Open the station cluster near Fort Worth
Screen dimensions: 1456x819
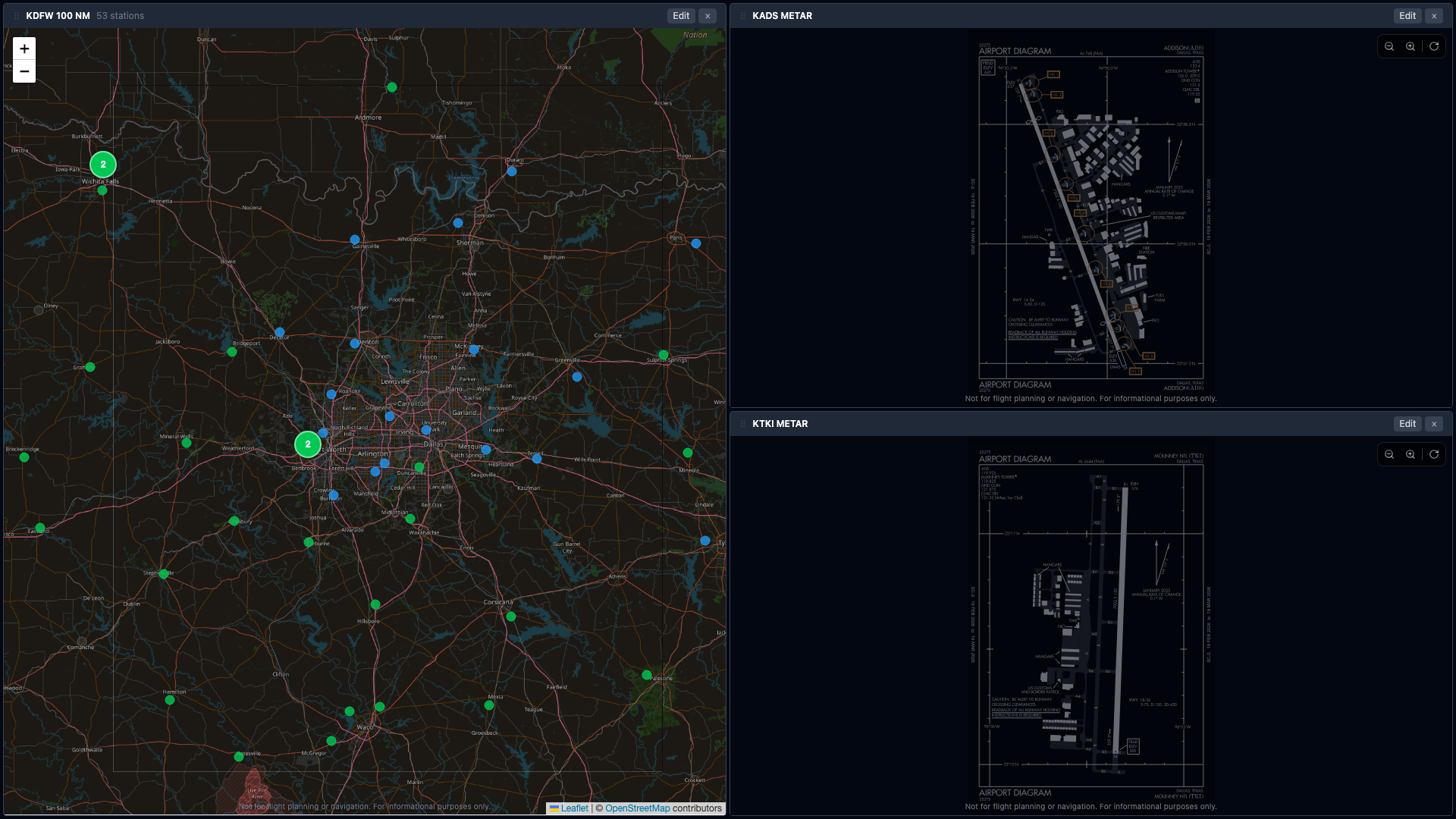click(308, 444)
